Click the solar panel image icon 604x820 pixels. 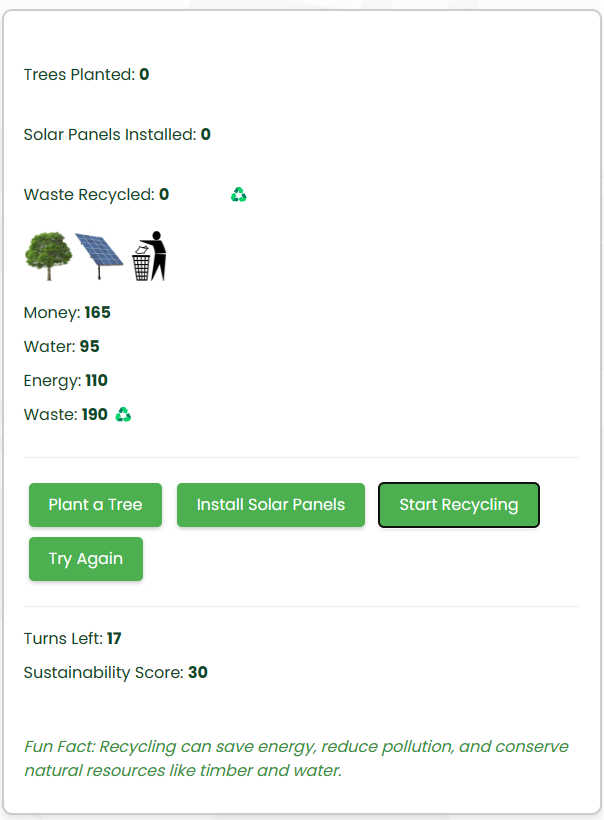coord(99,256)
